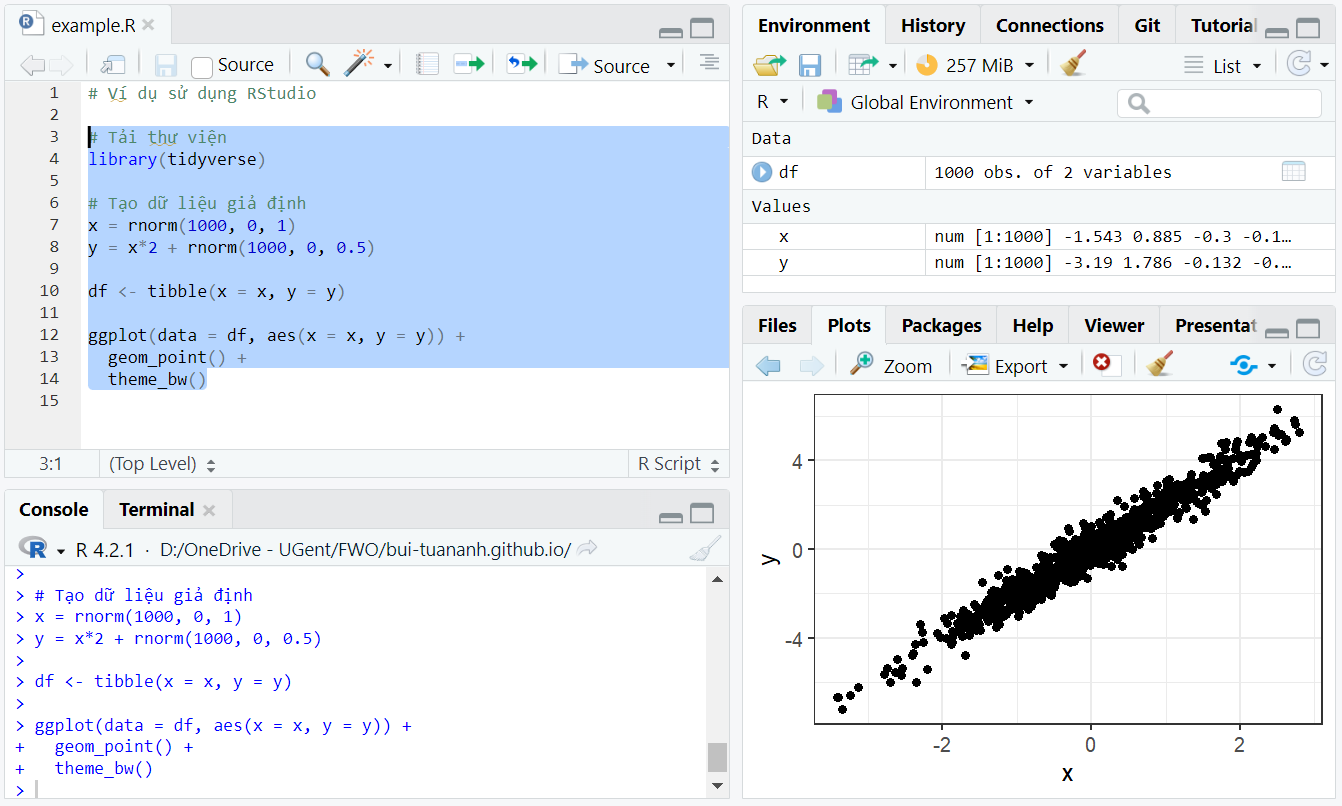
Task: Open the Connections tab
Action: click(x=1050, y=26)
